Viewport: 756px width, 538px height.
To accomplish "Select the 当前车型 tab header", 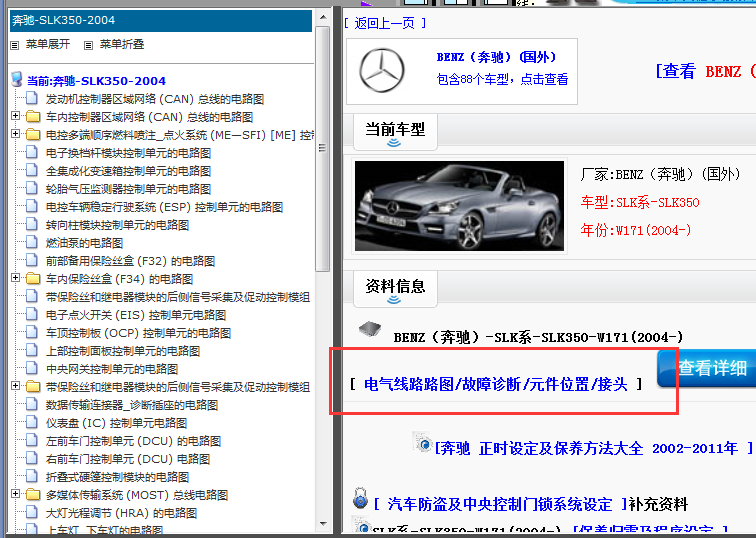I will pyautogui.click(x=395, y=132).
